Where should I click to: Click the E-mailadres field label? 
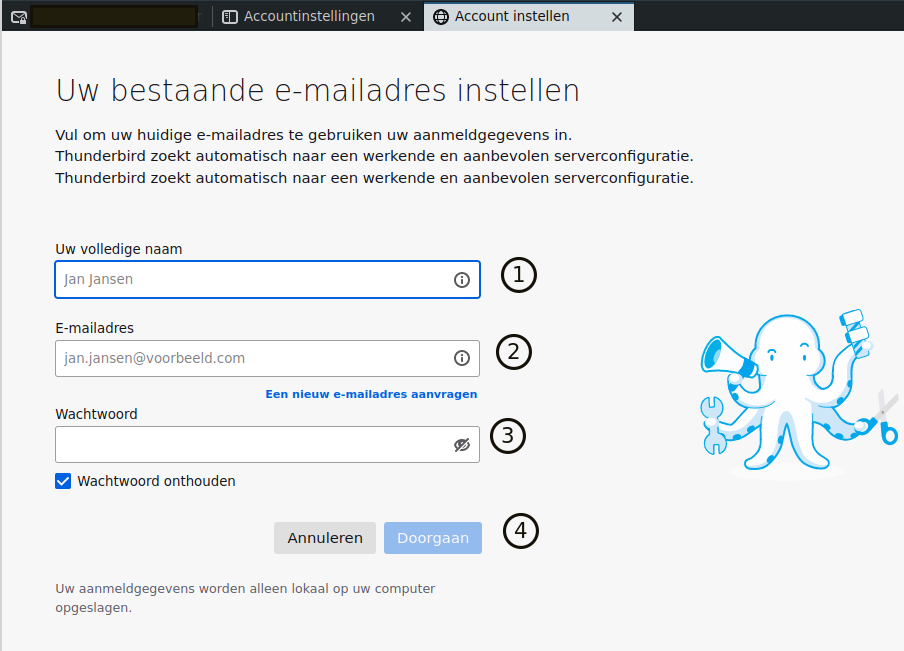pyautogui.click(x=95, y=328)
